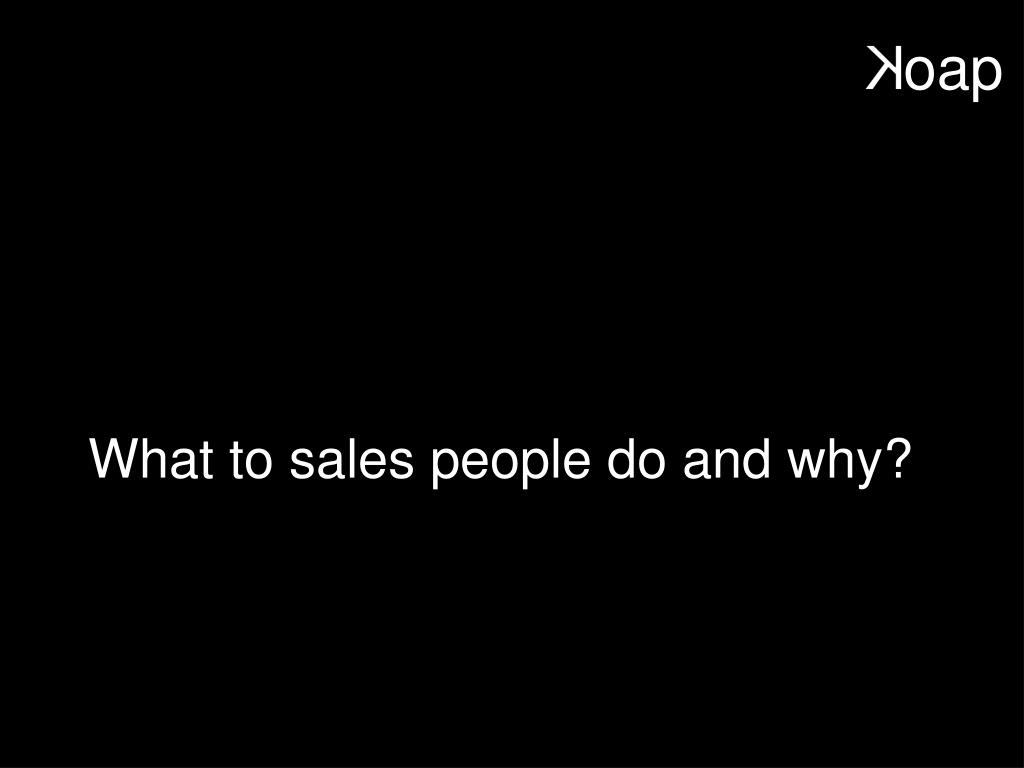Screen dimensions: 1024x768
Task: Select the letter o in the Koap logo
Action: coord(918,72)
